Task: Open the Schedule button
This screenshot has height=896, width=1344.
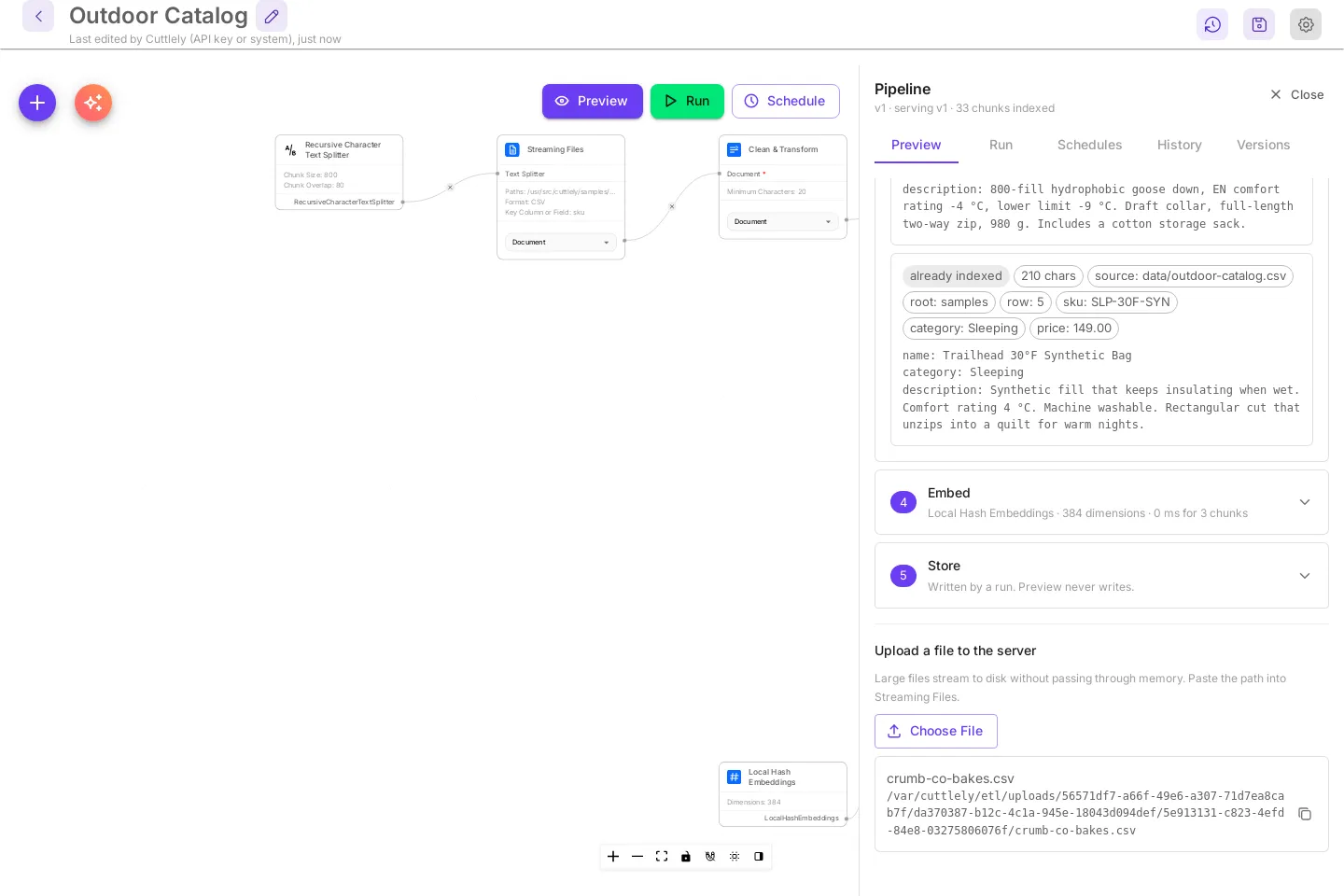Action: click(785, 101)
